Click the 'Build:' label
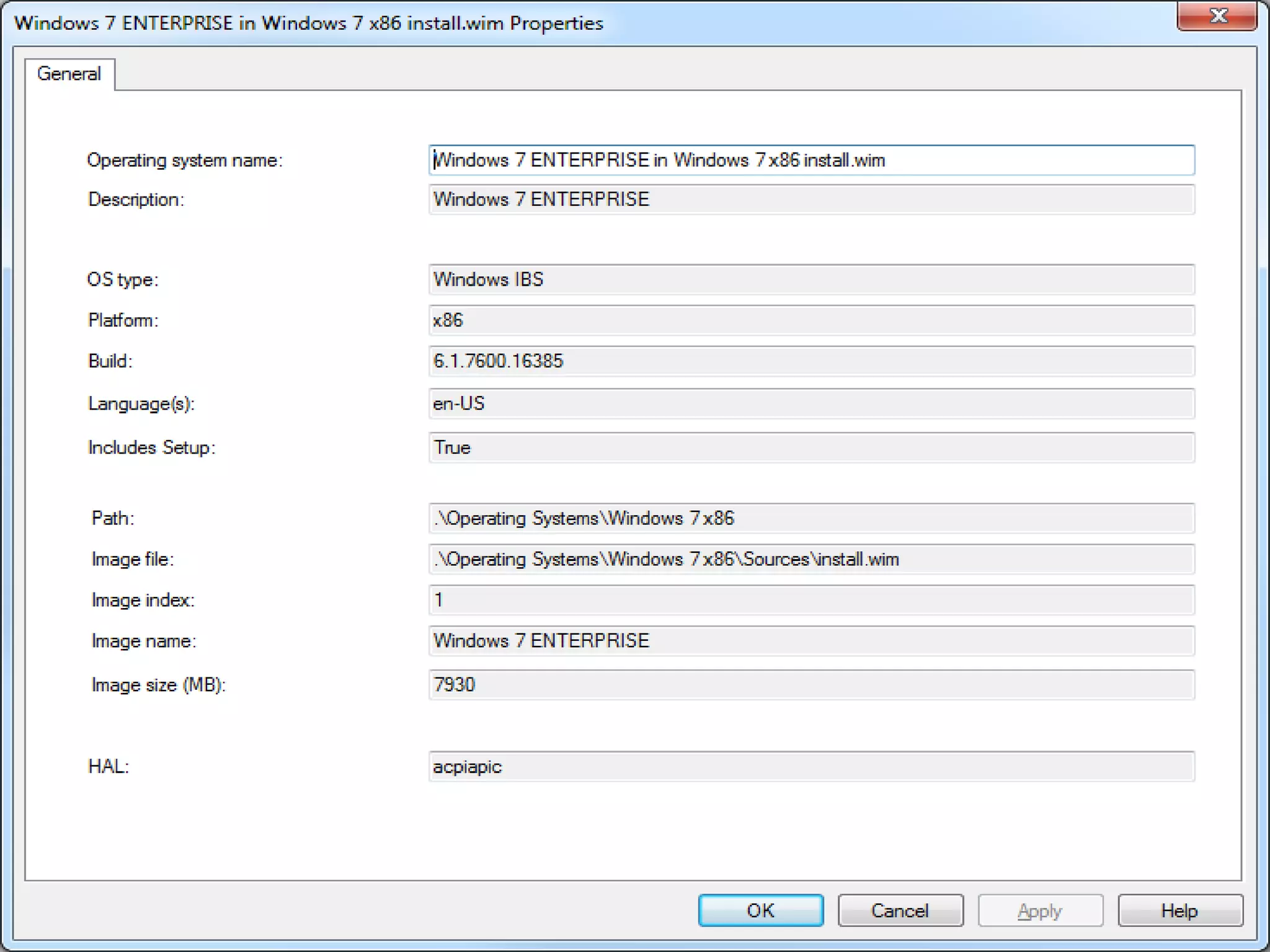The height and width of the screenshot is (952, 1270). pyautogui.click(x=110, y=361)
